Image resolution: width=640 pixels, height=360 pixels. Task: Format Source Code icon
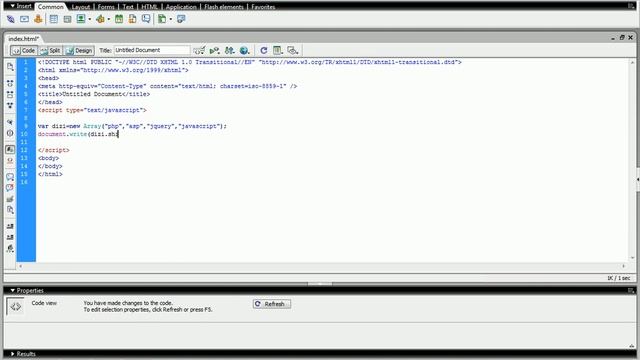(x=10, y=248)
